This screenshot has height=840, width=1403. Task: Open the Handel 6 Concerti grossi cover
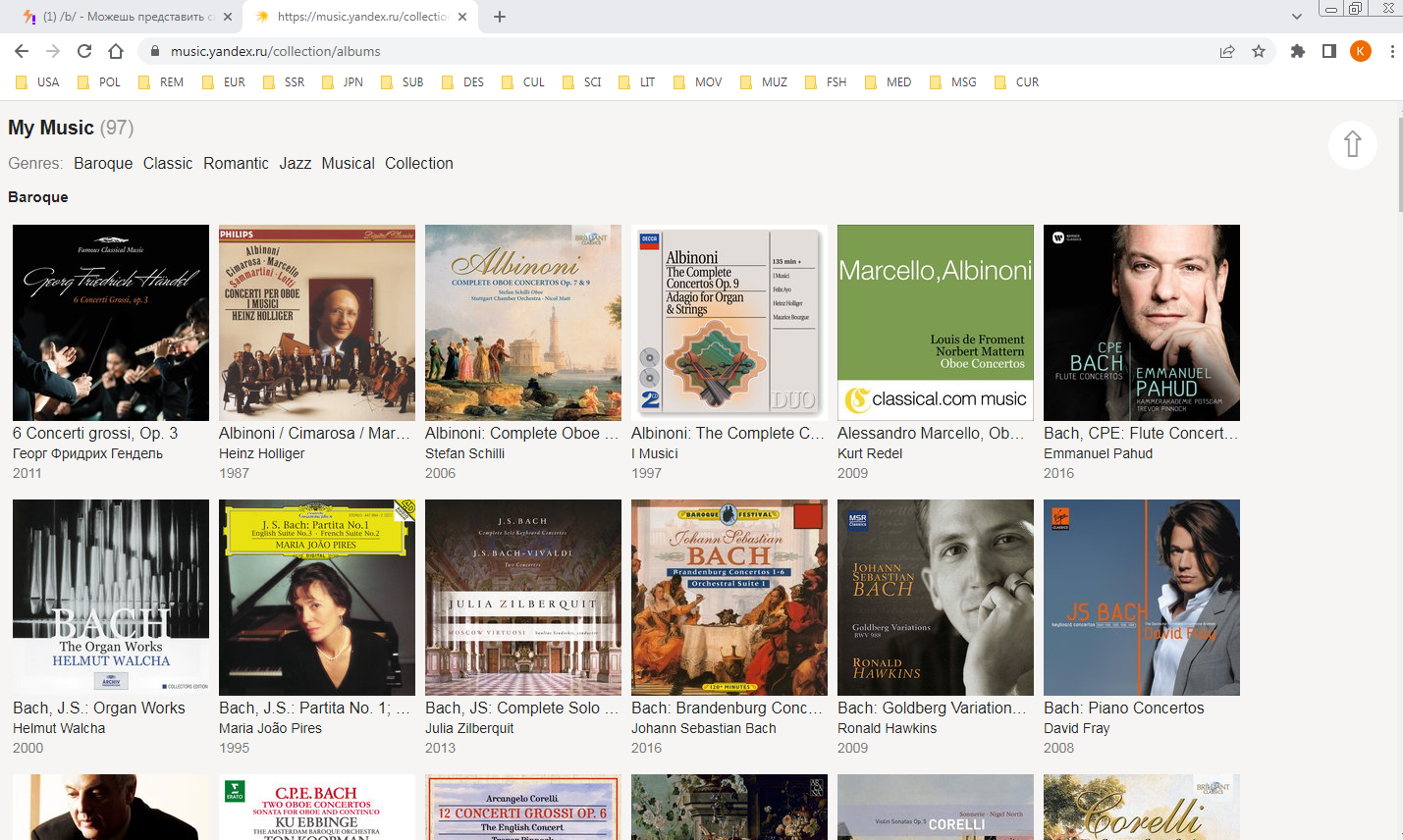pos(111,322)
